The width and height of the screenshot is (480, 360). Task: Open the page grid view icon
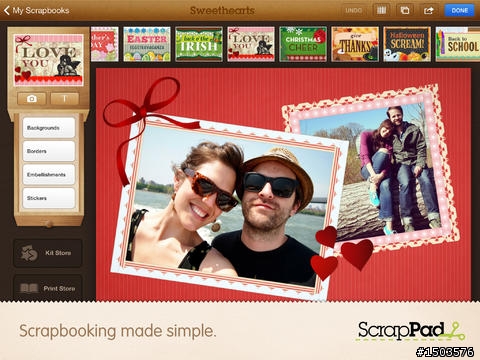(x=381, y=11)
